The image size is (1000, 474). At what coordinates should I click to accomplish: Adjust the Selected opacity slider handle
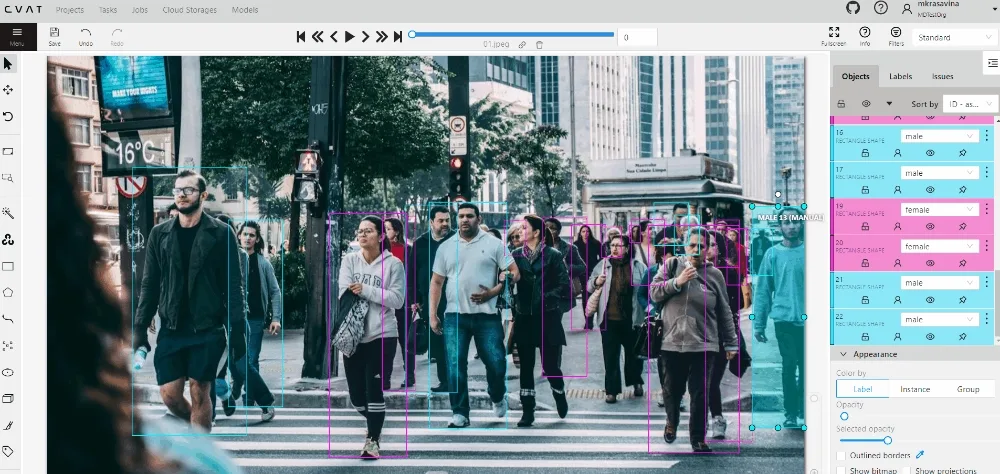pos(887,440)
